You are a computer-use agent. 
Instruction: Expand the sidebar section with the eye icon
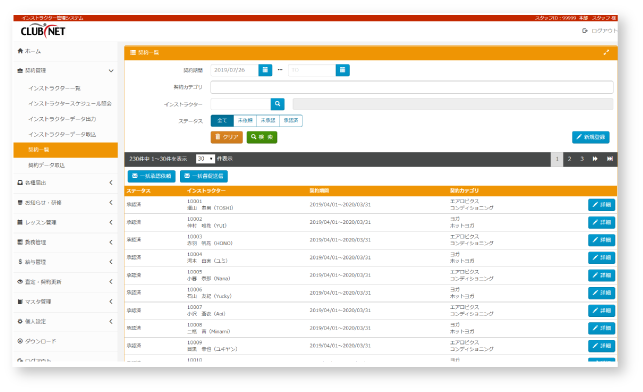(x=66, y=282)
